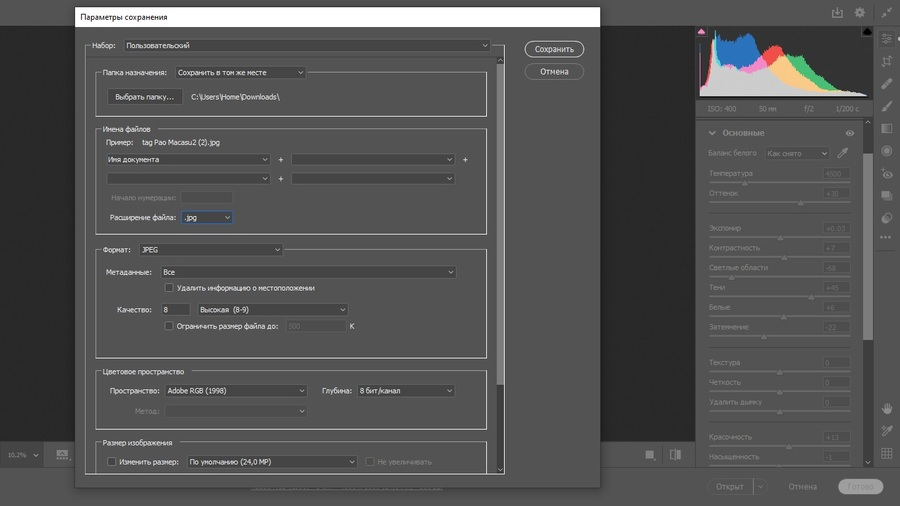Open the Формат JPEG dropdown
Image resolution: width=900 pixels, height=506 pixels.
211,250
